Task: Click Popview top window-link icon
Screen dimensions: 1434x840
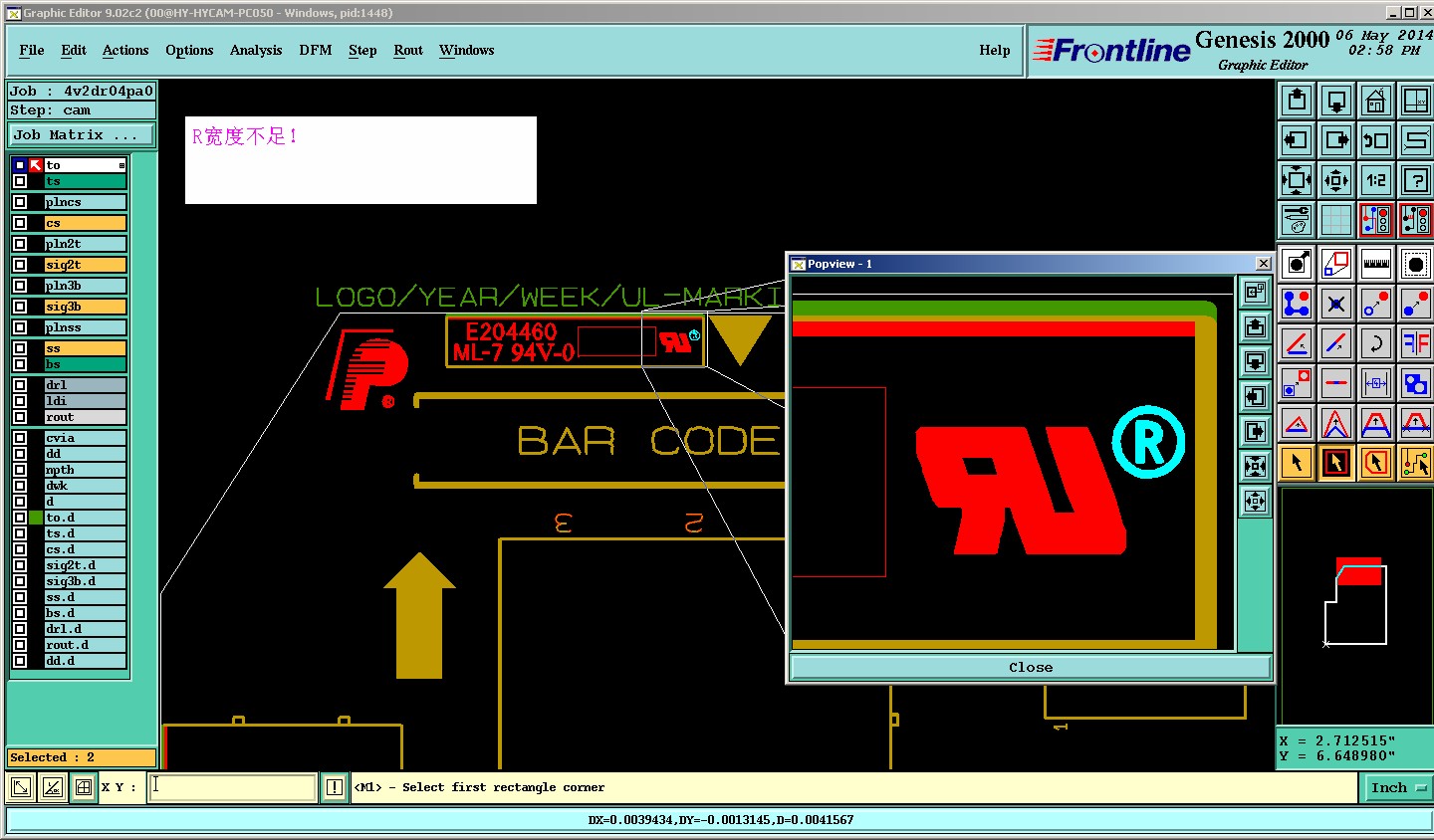Action: pos(1255,292)
